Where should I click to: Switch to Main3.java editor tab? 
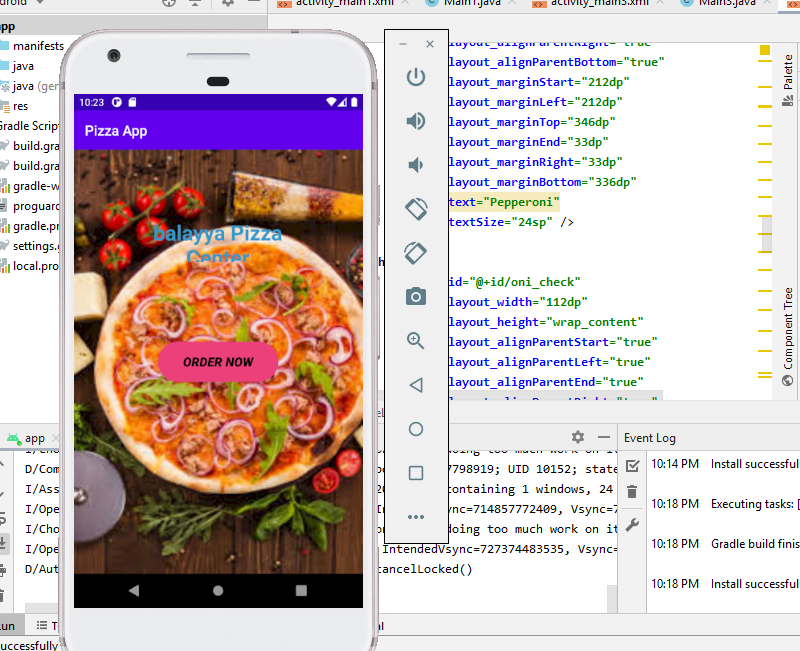pos(727,3)
